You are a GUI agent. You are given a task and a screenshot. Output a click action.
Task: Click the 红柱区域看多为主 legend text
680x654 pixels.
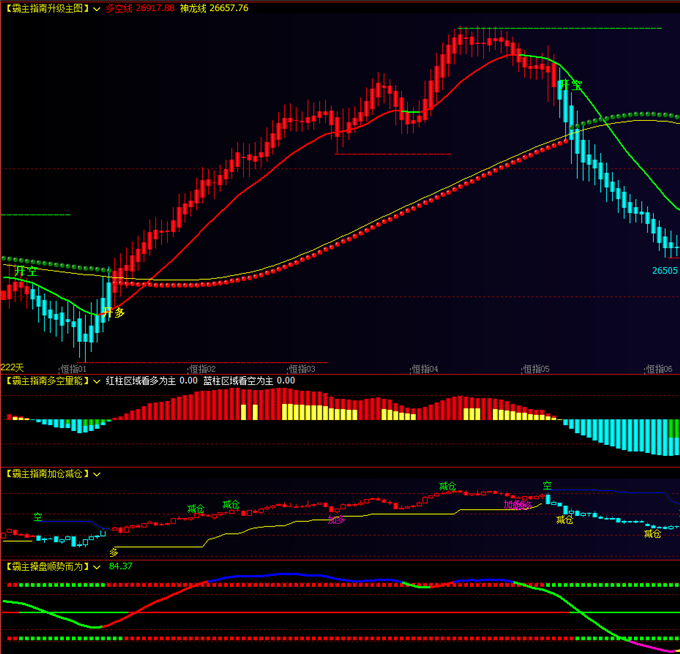pyautogui.click(x=150, y=380)
